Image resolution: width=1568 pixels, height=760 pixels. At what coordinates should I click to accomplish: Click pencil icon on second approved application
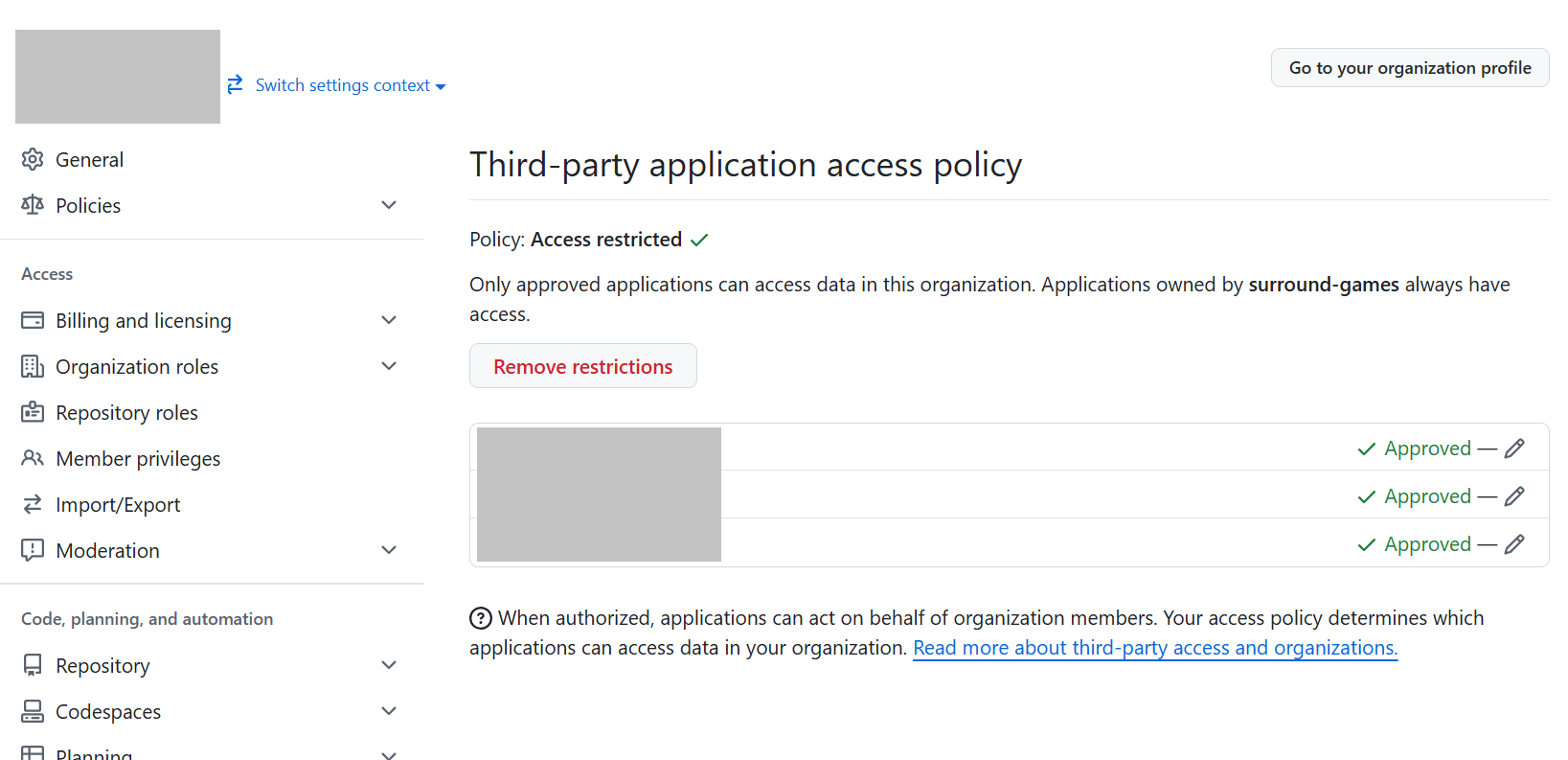[x=1514, y=496]
